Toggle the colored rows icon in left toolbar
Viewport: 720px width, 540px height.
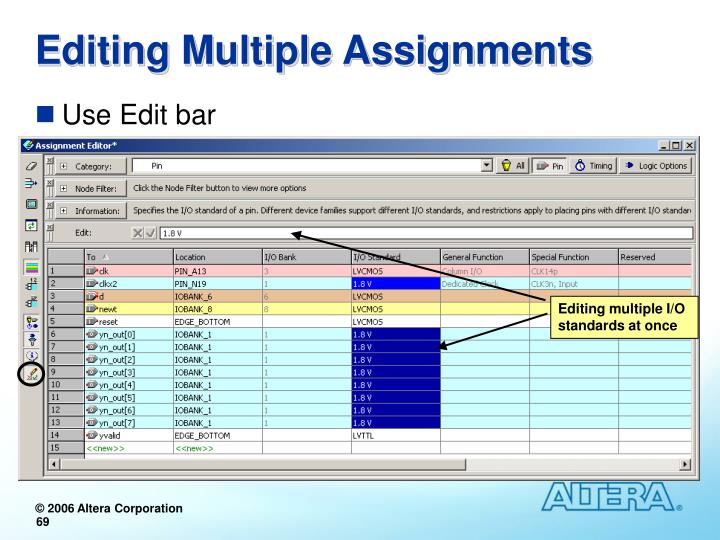pos(32,268)
